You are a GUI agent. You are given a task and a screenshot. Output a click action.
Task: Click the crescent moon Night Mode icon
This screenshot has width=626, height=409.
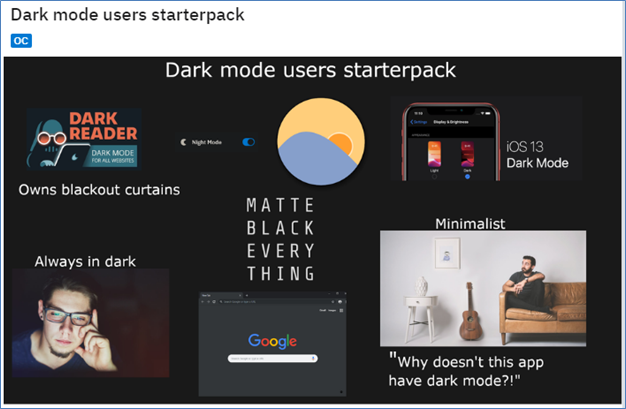pos(184,142)
